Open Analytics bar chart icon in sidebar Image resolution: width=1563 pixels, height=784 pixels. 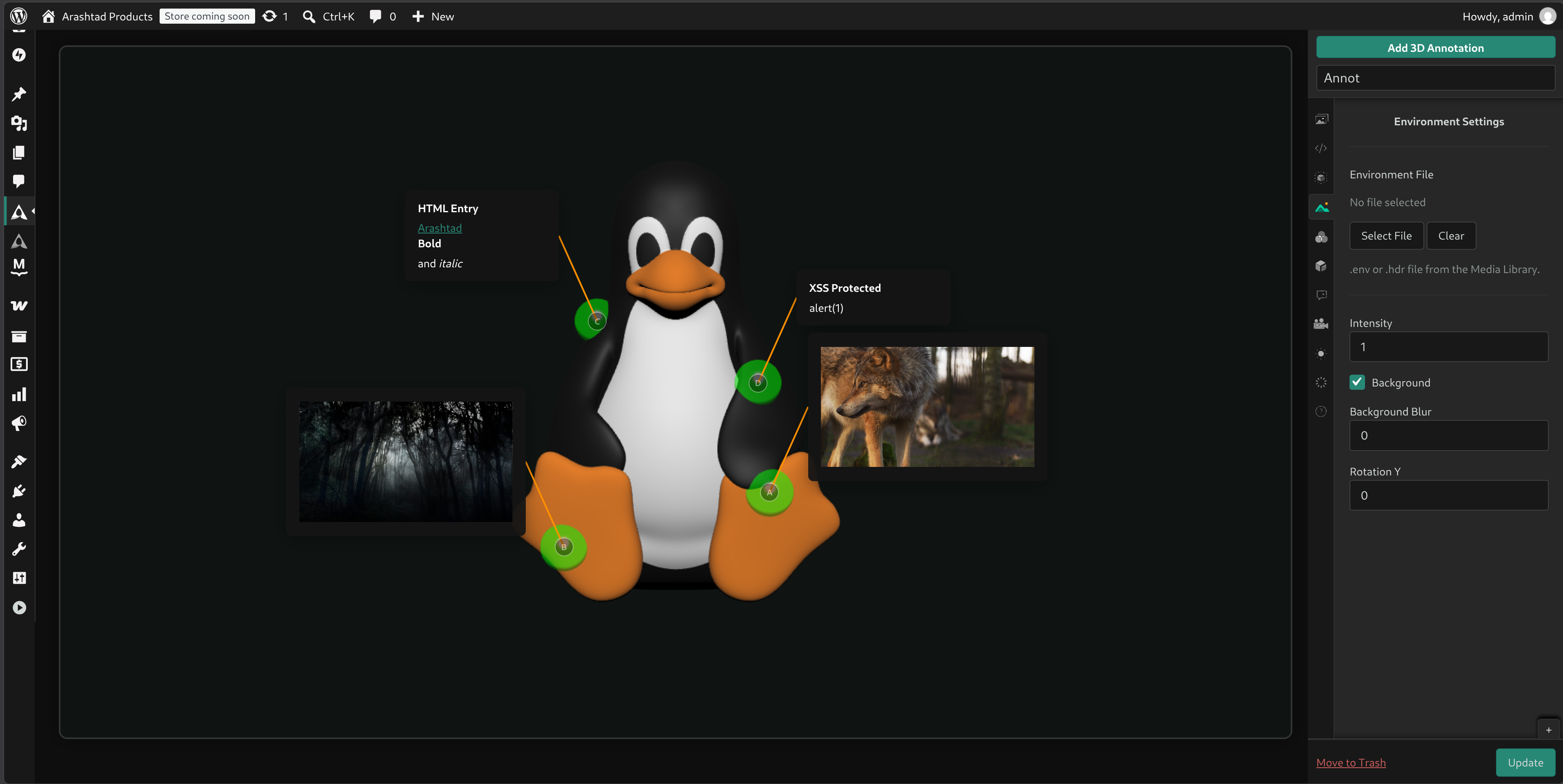19,394
